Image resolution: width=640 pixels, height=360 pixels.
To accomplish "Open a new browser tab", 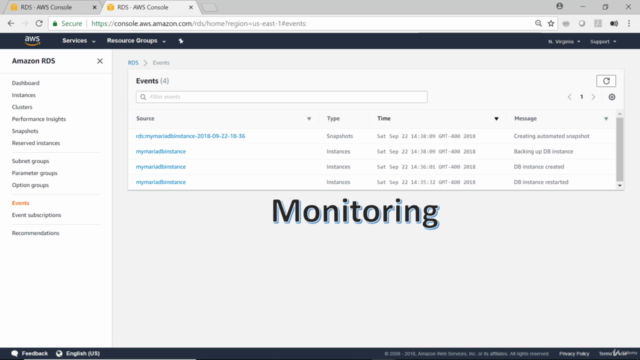I will pos(210,8).
